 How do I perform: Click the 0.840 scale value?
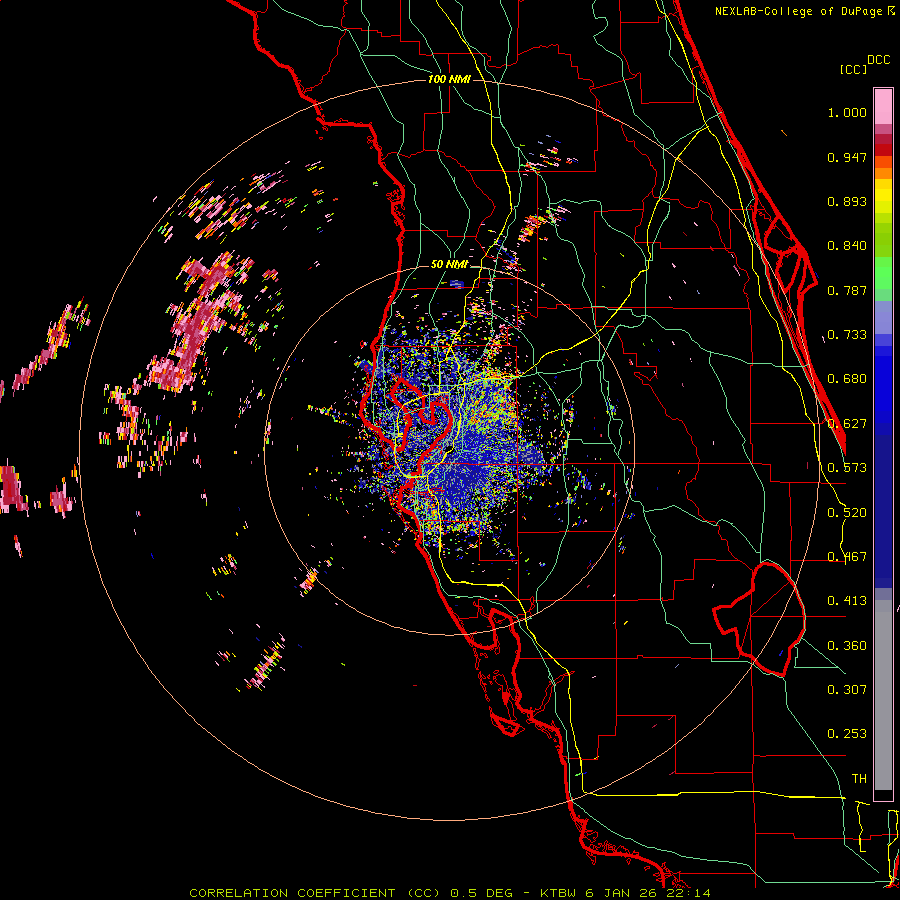(x=847, y=246)
